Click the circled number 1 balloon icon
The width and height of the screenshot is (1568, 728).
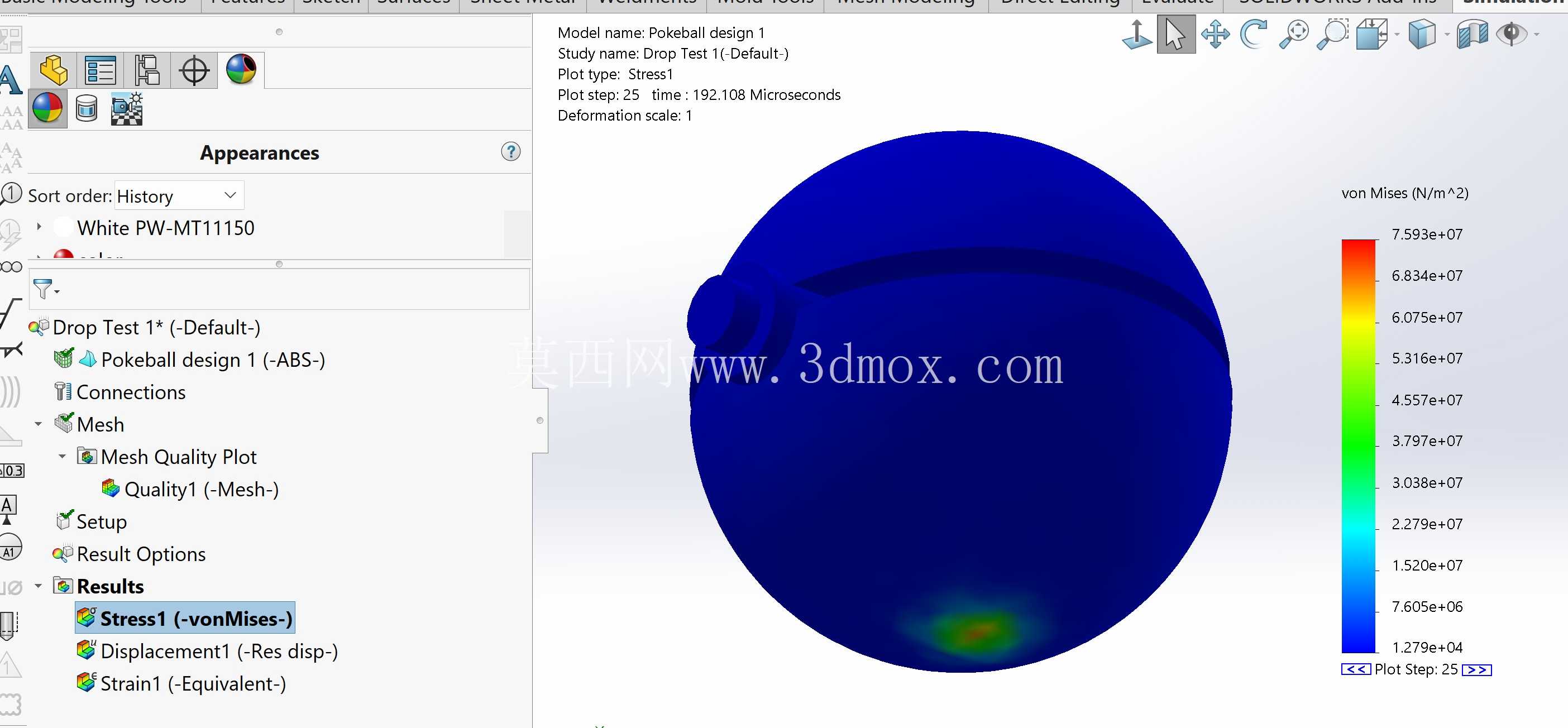(12, 193)
